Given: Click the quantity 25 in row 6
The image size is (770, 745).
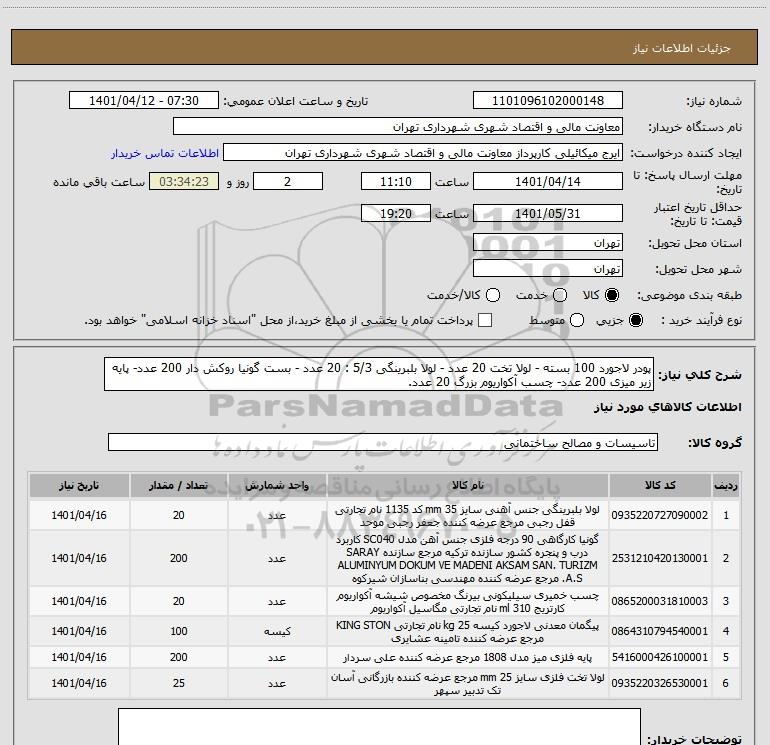Looking at the screenshot, I should pyautogui.click(x=179, y=683).
